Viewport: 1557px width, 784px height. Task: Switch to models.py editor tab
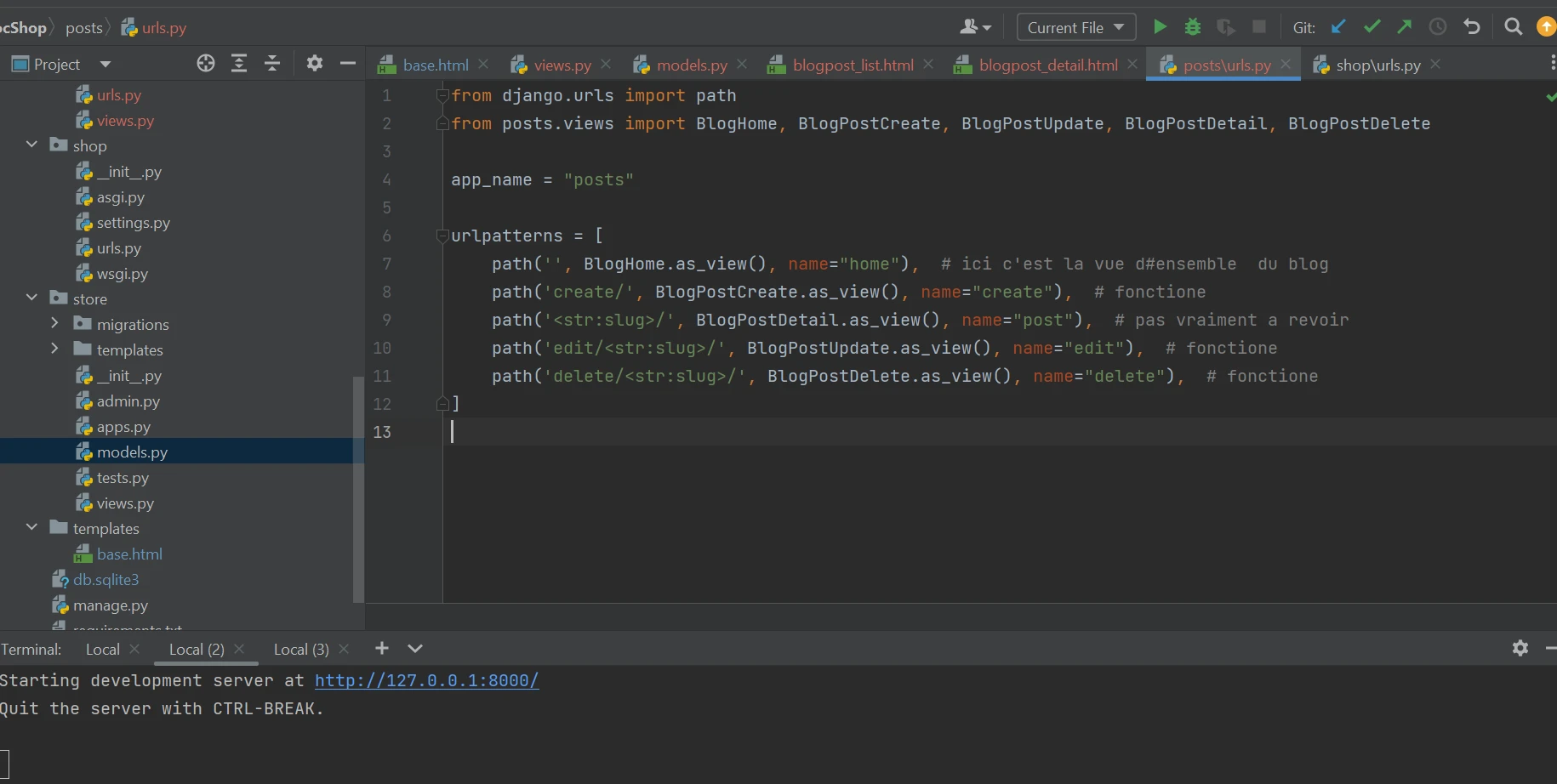point(691,65)
